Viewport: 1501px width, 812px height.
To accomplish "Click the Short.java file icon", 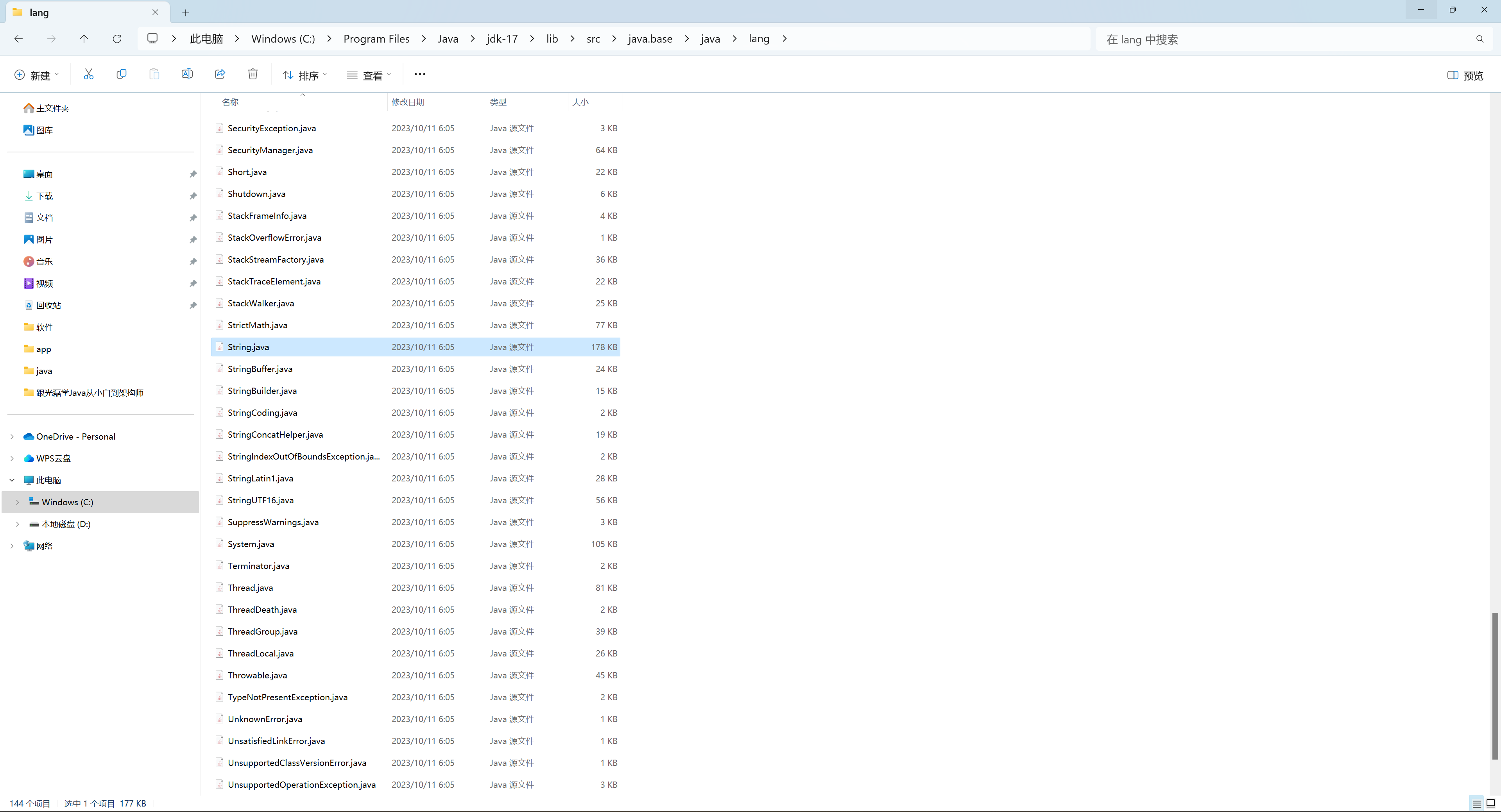I will [x=219, y=172].
